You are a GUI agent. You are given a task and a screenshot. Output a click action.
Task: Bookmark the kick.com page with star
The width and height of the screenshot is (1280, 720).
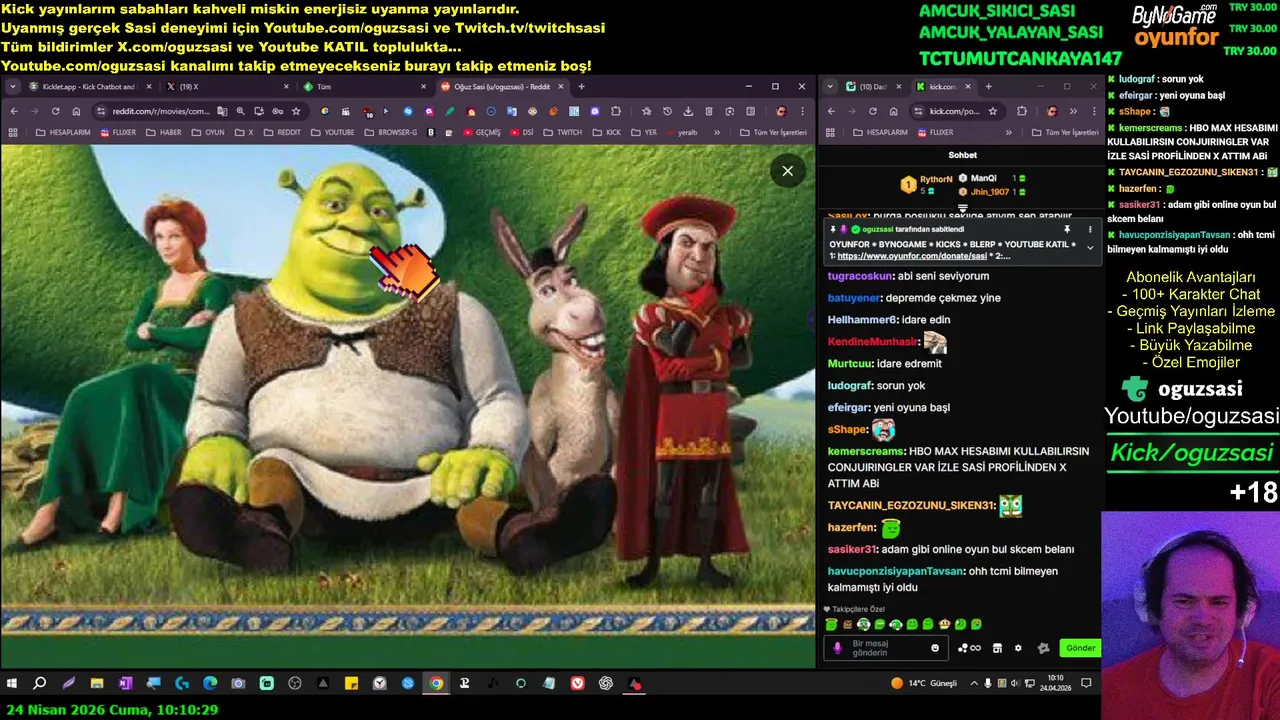coord(992,111)
